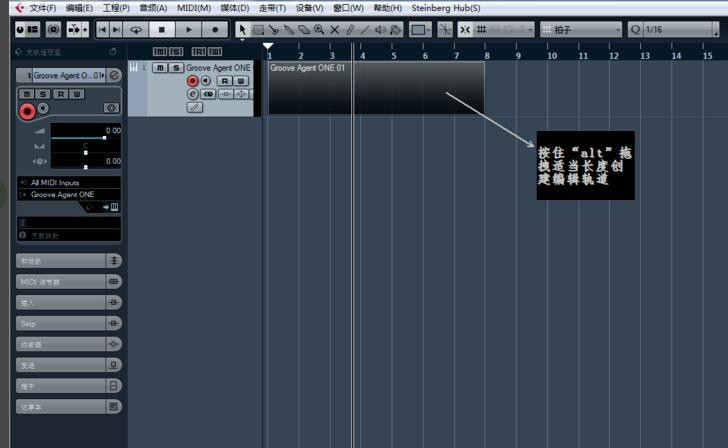Image resolution: width=728 pixels, height=448 pixels.
Task: Mute the Groove Agent ONE track
Action: coord(161,68)
